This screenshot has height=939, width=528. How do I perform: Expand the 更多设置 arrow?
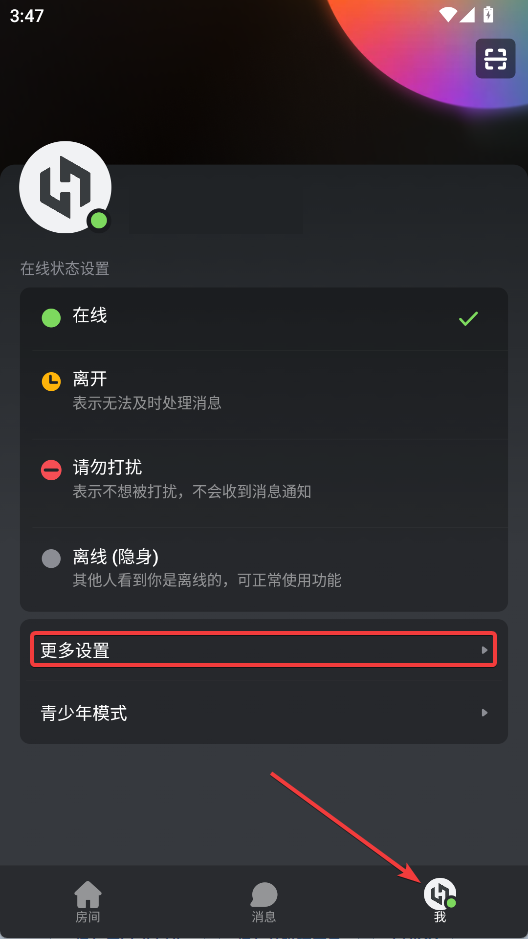[x=485, y=650]
